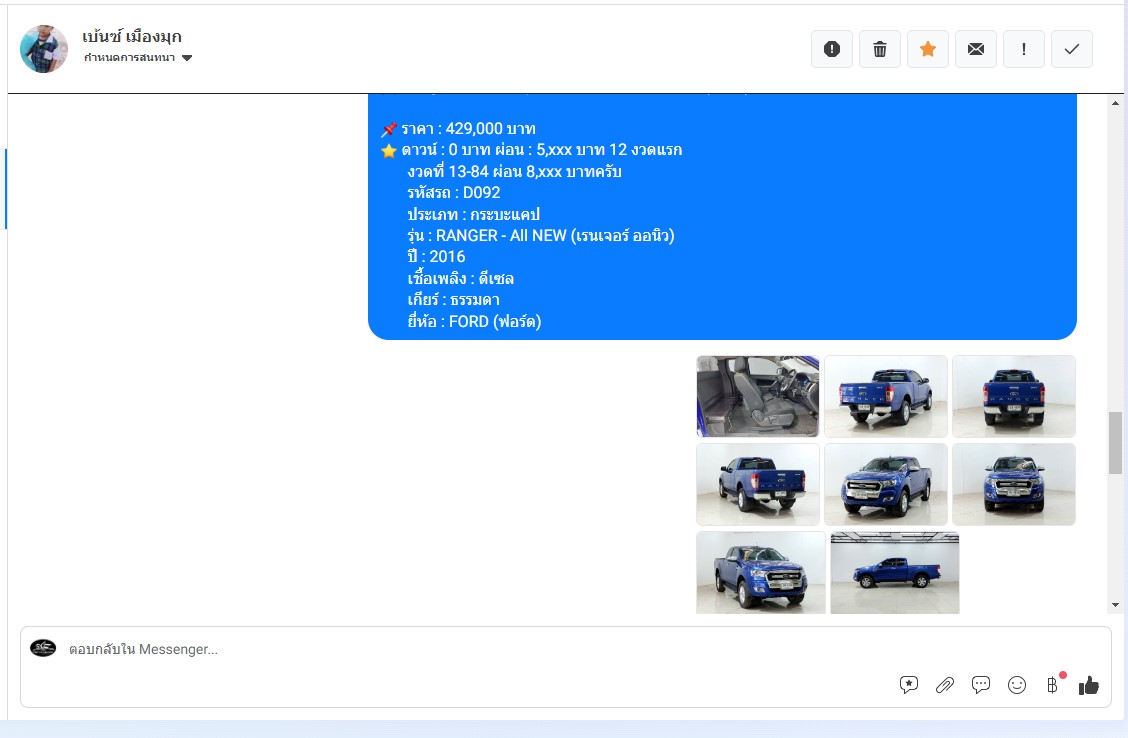Mark conversation as done with checkmark icon
The height and width of the screenshot is (738, 1128).
1072,49
